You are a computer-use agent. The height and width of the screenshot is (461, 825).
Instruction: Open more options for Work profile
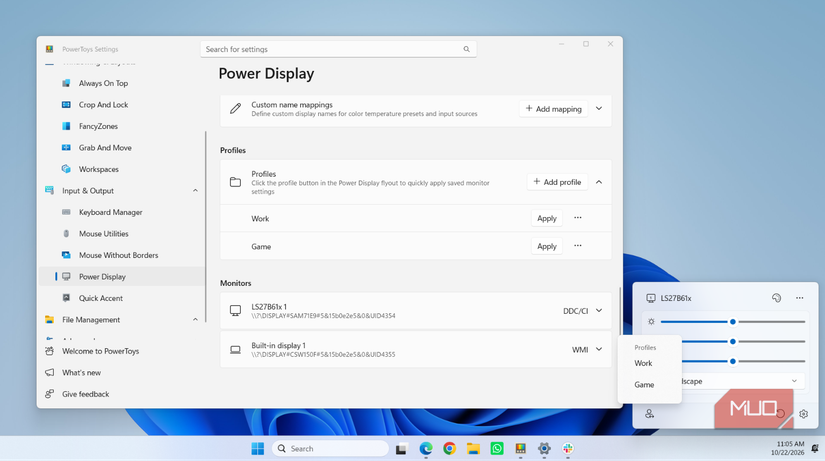click(x=578, y=218)
